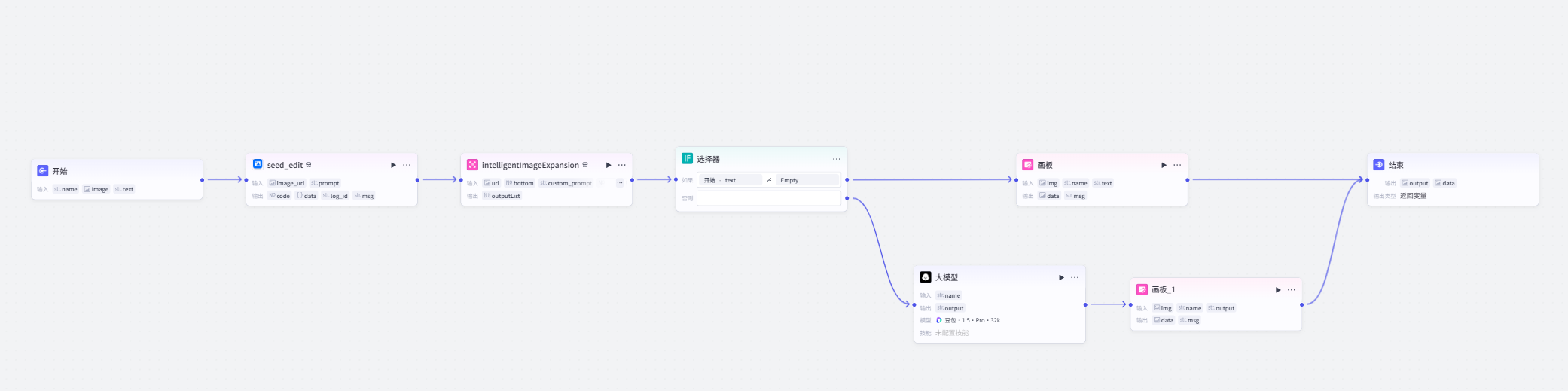Click the intelligentImageExpansion pink node icon
Image resolution: width=1568 pixels, height=391 pixels.
(472, 164)
